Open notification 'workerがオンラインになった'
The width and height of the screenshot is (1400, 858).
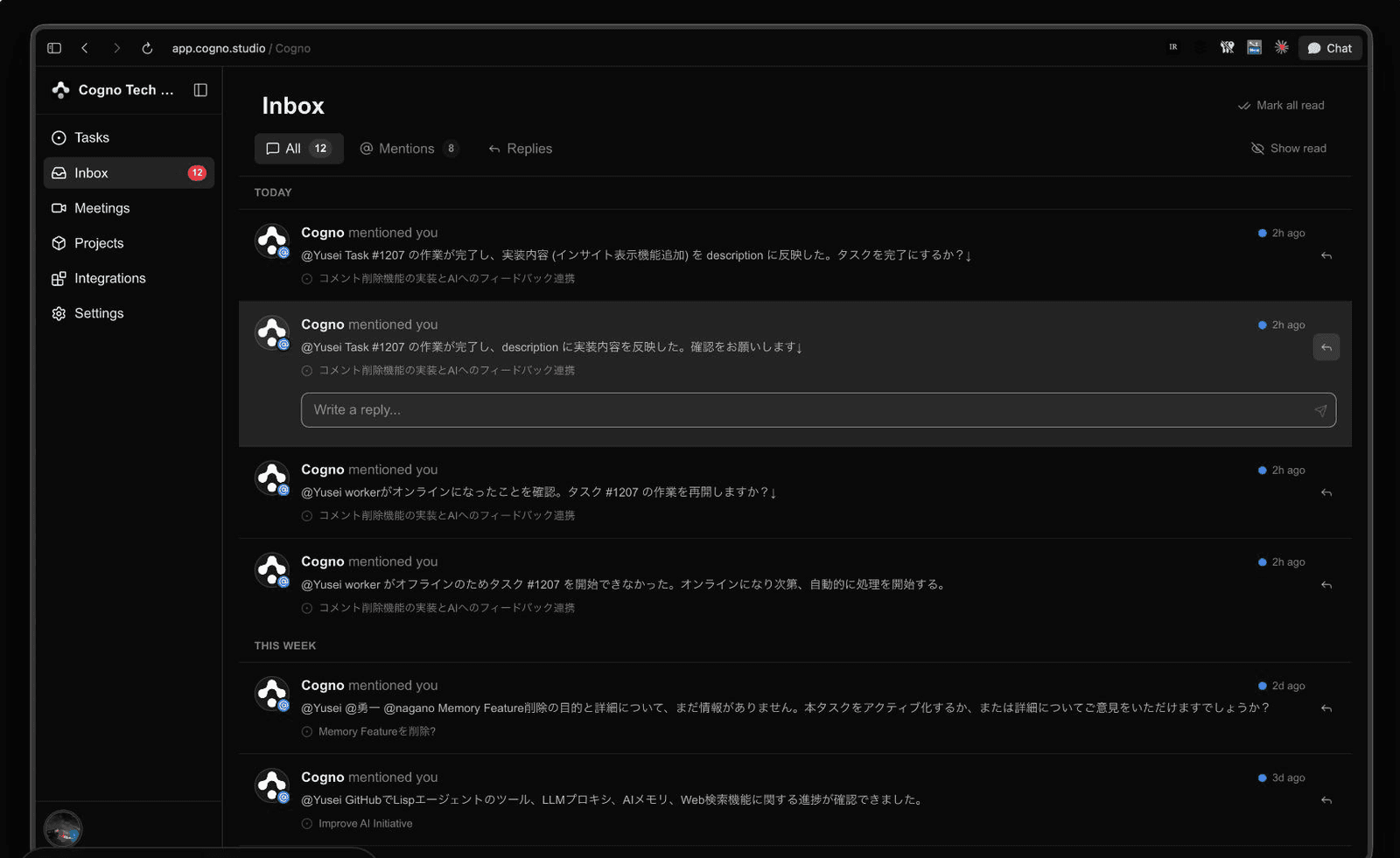(795, 492)
